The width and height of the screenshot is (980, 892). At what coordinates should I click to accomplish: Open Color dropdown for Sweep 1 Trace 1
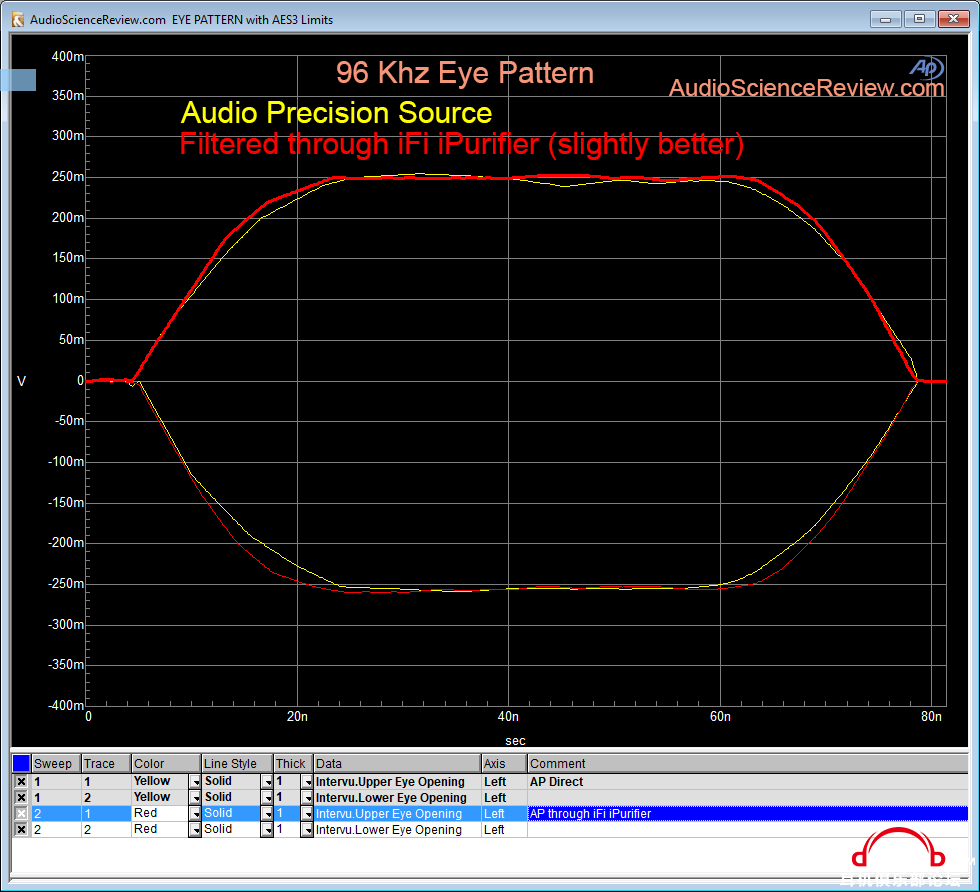click(195, 781)
